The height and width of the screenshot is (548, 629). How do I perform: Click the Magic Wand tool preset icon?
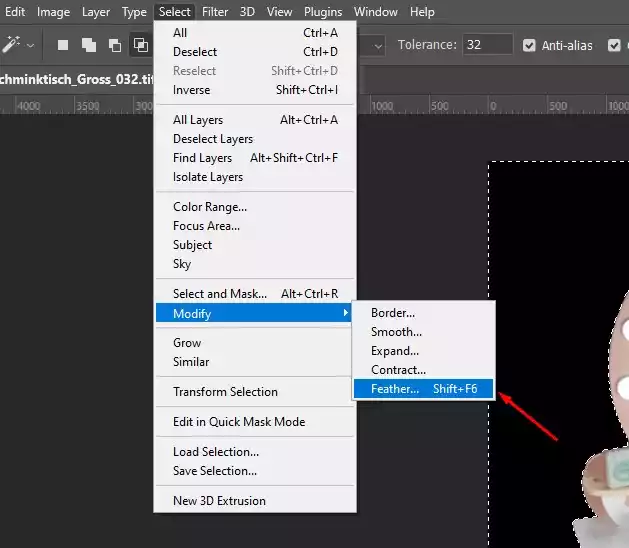[12, 45]
